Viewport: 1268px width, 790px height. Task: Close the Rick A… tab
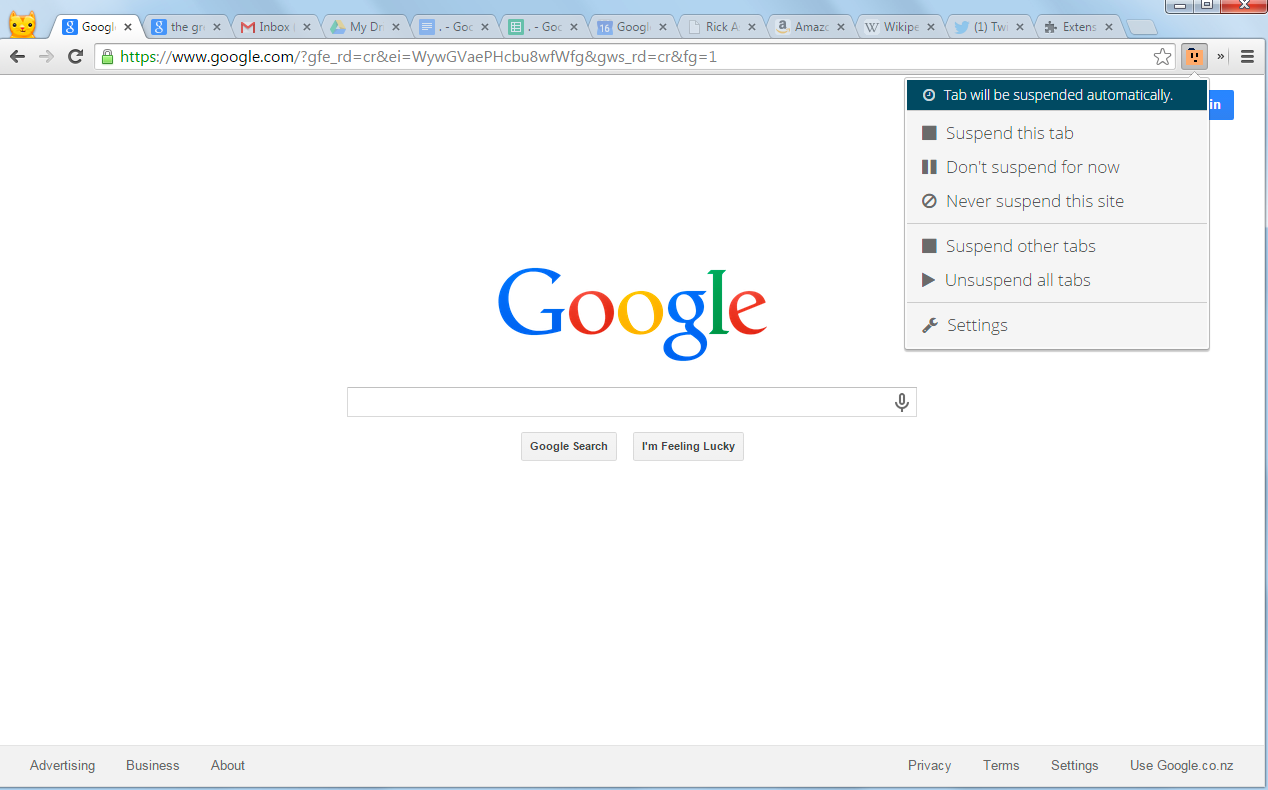click(751, 27)
